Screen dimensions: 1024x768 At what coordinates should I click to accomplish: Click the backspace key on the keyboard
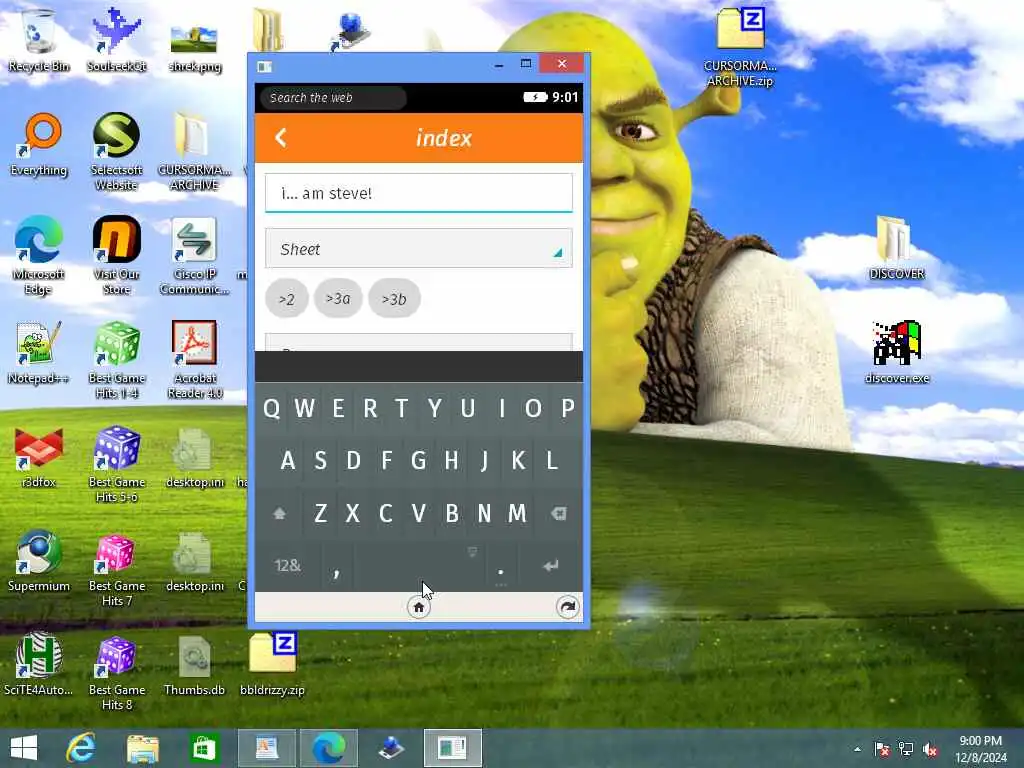[x=558, y=513]
